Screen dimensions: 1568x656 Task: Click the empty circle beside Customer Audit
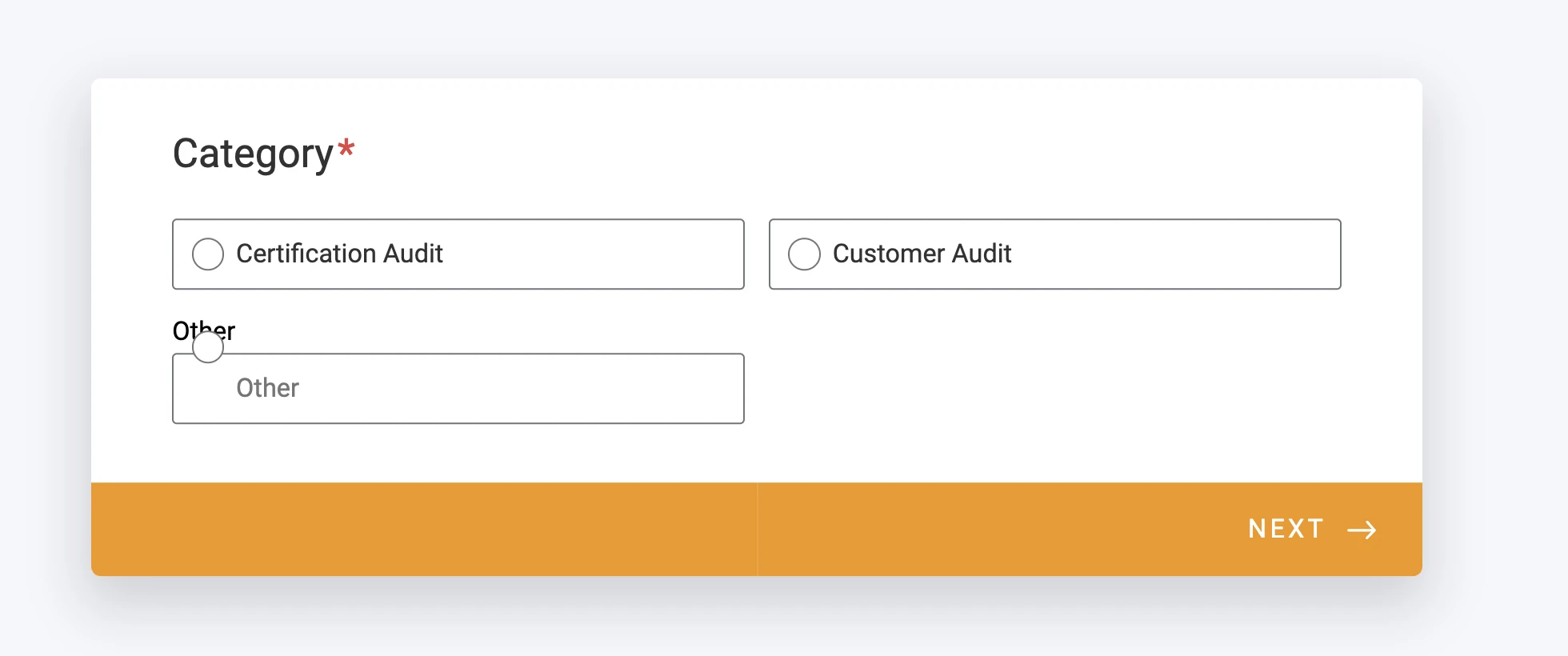pos(804,254)
